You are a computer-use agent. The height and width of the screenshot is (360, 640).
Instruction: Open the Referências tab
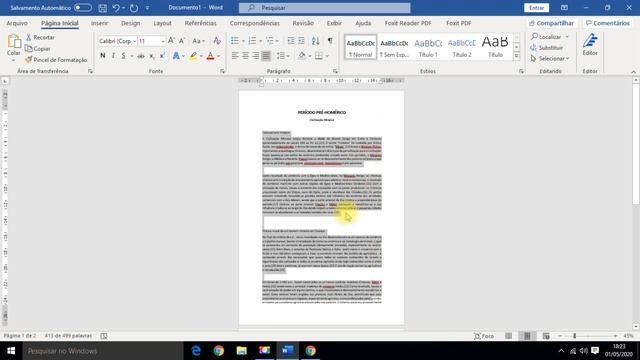[200, 23]
